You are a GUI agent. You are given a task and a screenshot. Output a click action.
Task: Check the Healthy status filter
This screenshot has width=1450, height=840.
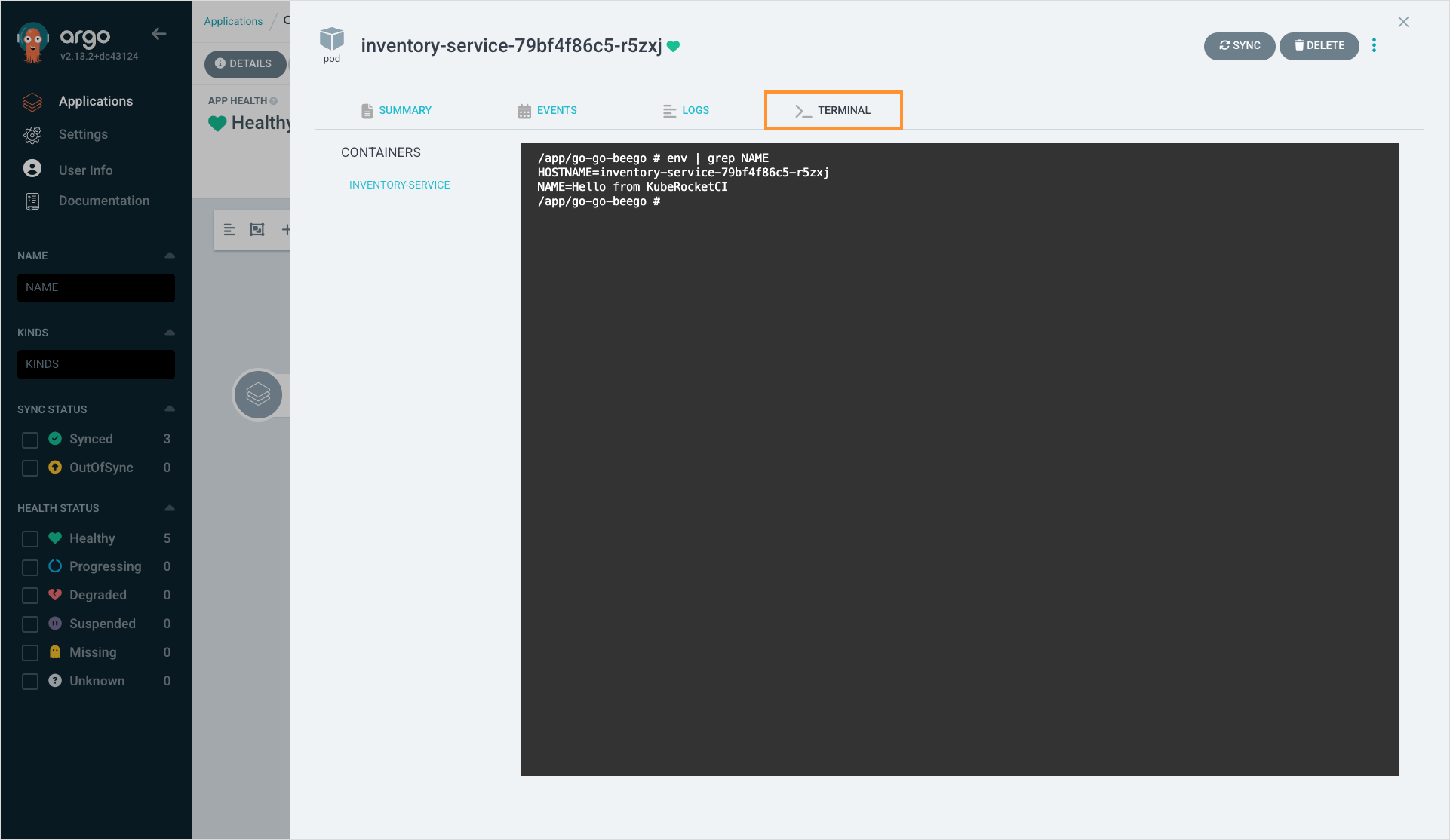tap(30, 538)
